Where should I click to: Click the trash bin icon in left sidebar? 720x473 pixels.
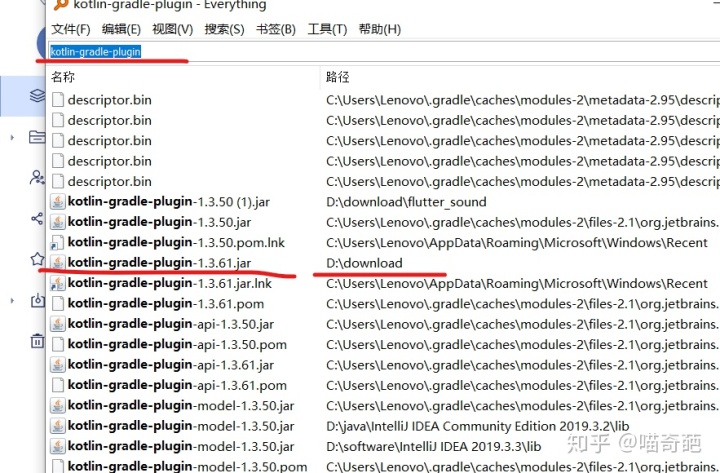coord(37,341)
